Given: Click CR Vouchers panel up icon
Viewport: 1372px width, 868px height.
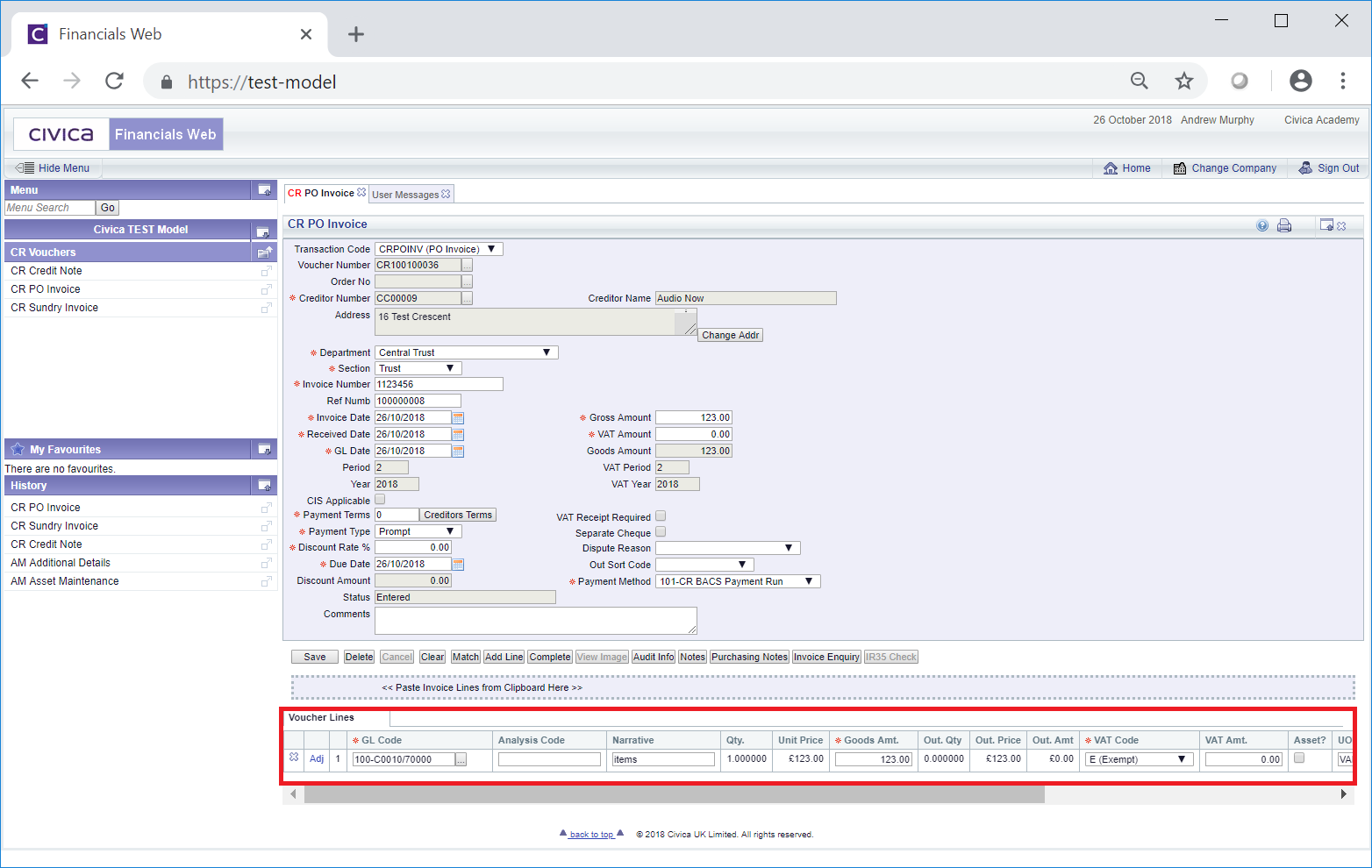Looking at the screenshot, I should click(264, 252).
